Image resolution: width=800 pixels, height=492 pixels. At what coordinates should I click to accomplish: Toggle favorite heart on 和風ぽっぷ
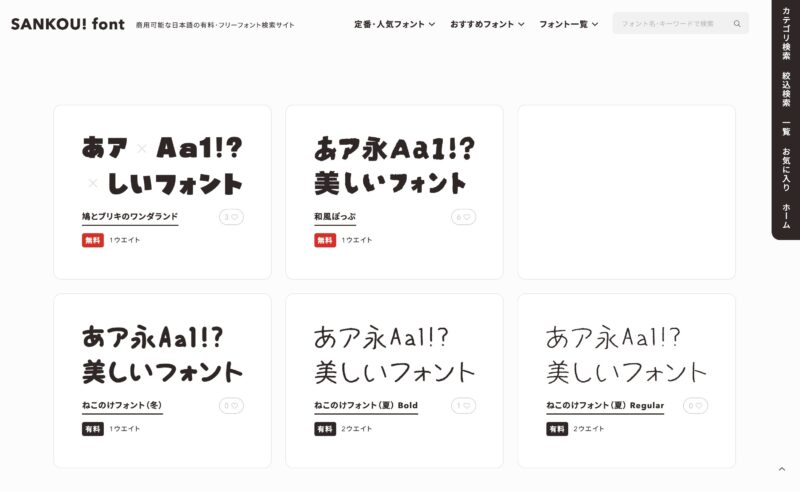click(x=464, y=217)
